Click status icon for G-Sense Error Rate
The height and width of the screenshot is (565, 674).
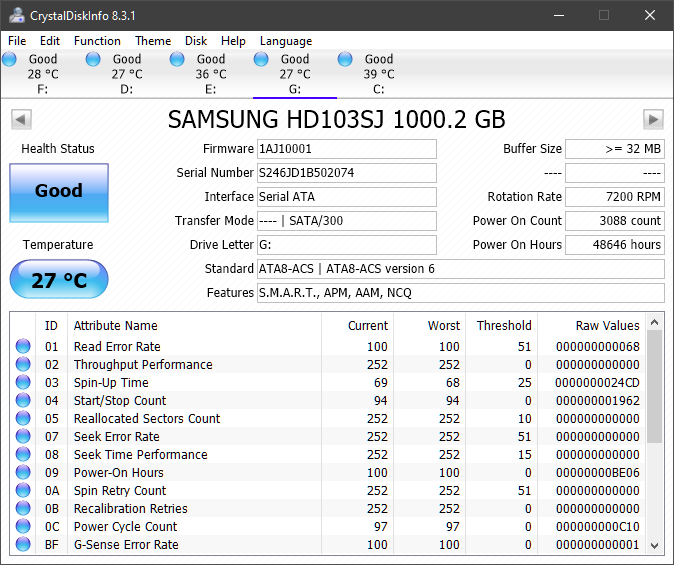pyautogui.click(x=23, y=544)
